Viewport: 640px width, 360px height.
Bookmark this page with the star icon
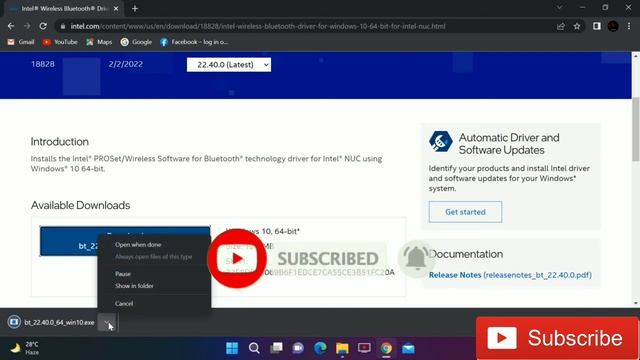coord(577,26)
